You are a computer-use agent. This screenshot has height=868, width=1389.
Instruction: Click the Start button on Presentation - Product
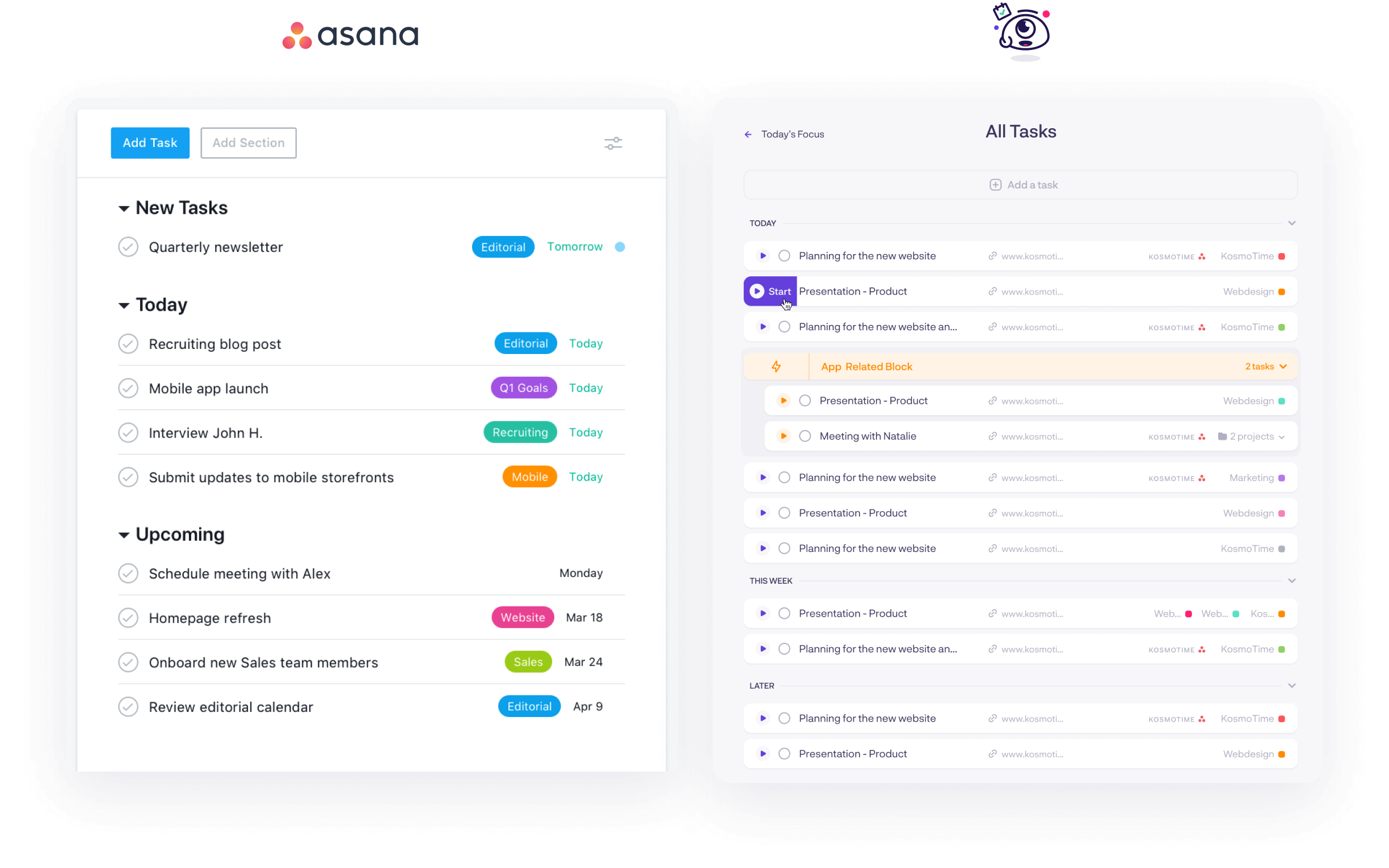(x=770, y=291)
